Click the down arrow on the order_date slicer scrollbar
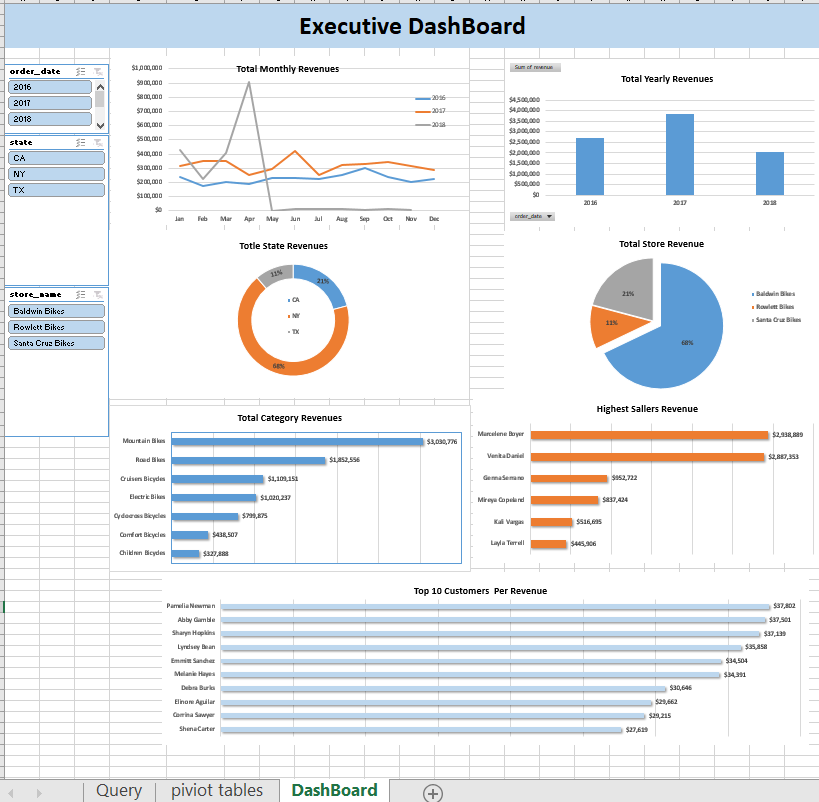The image size is (819, 802). pos(100,126)
